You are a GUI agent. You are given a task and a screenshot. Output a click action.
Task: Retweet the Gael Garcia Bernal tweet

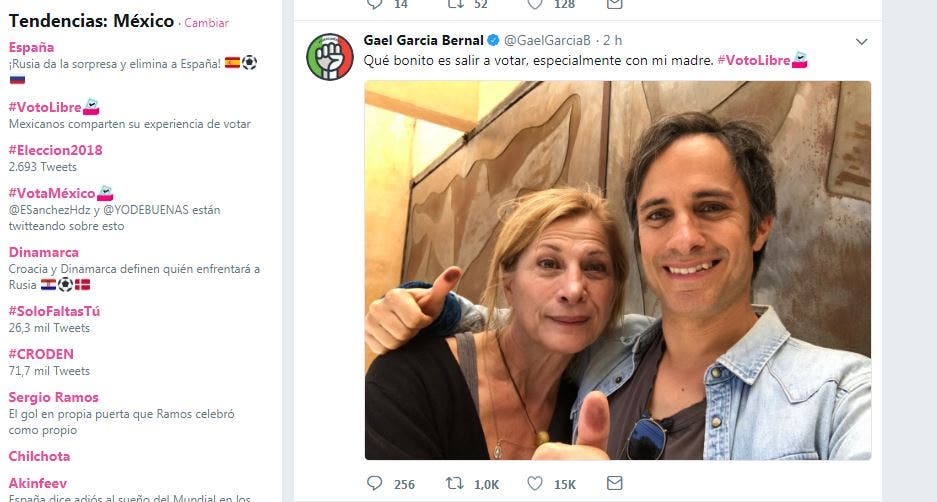coord(455,484)
